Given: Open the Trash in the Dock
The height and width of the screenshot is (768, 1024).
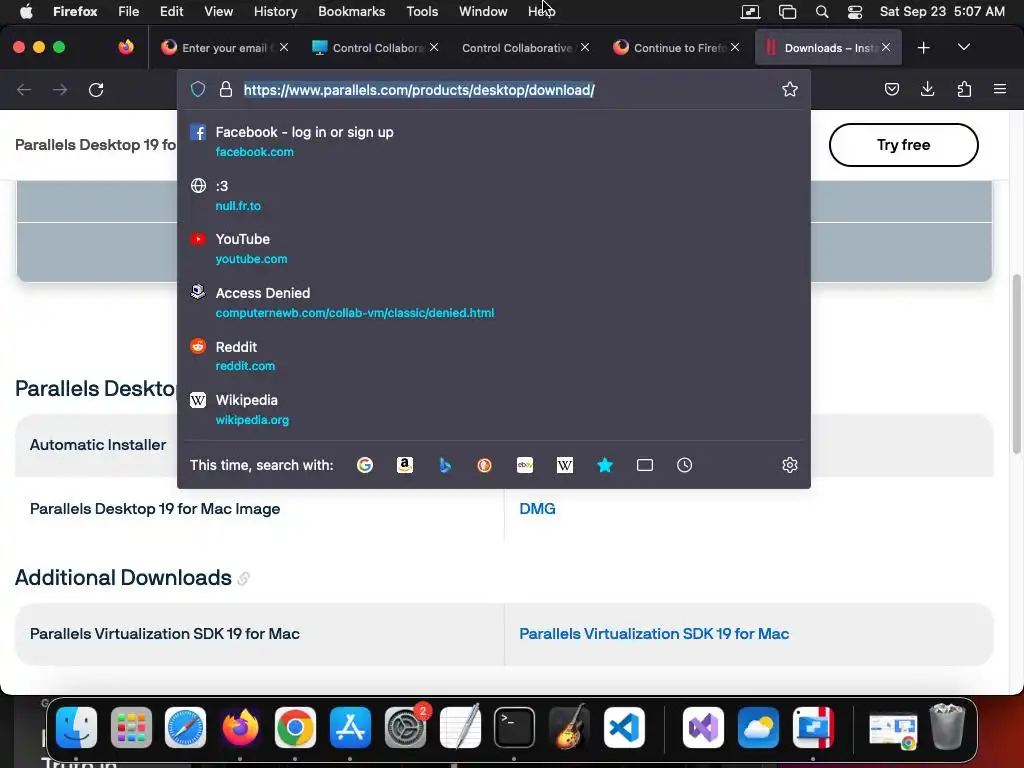Looking at the screenshot, I should tap(947, 726).
